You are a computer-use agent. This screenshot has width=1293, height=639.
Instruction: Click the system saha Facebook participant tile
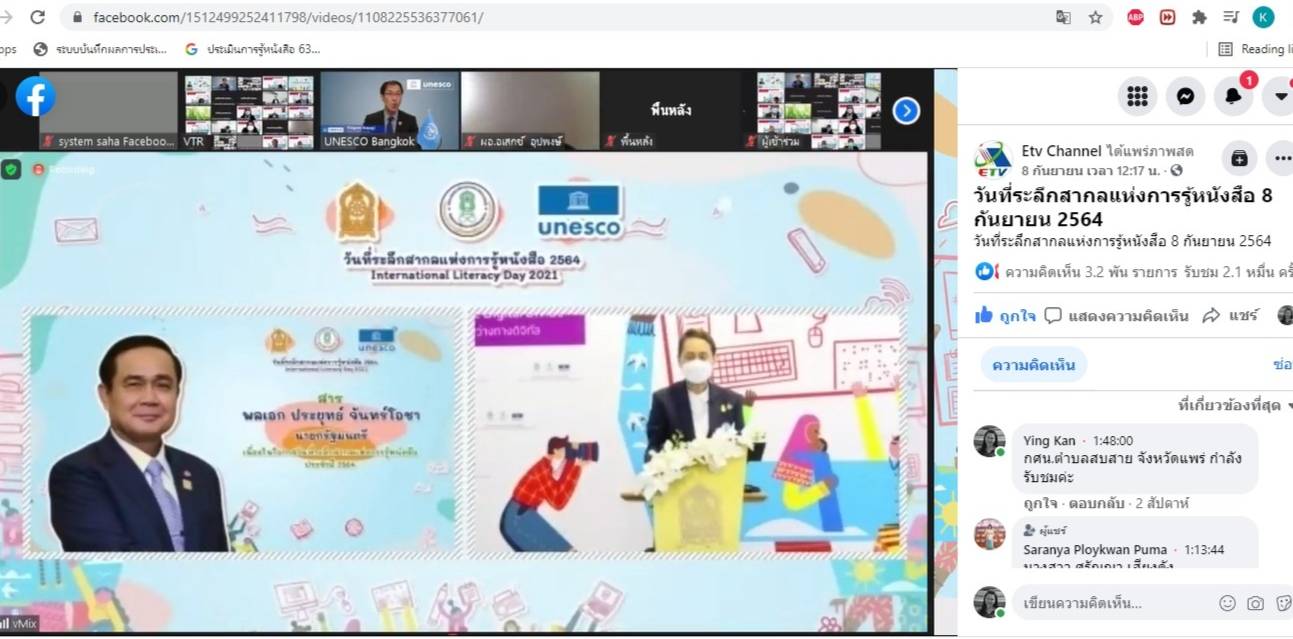coord(108,110)
